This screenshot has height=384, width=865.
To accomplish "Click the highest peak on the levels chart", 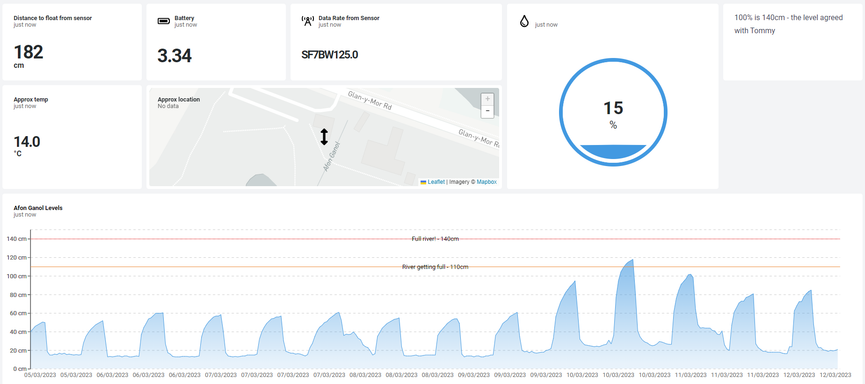I will pyautogui.click(x=632, y=260).
